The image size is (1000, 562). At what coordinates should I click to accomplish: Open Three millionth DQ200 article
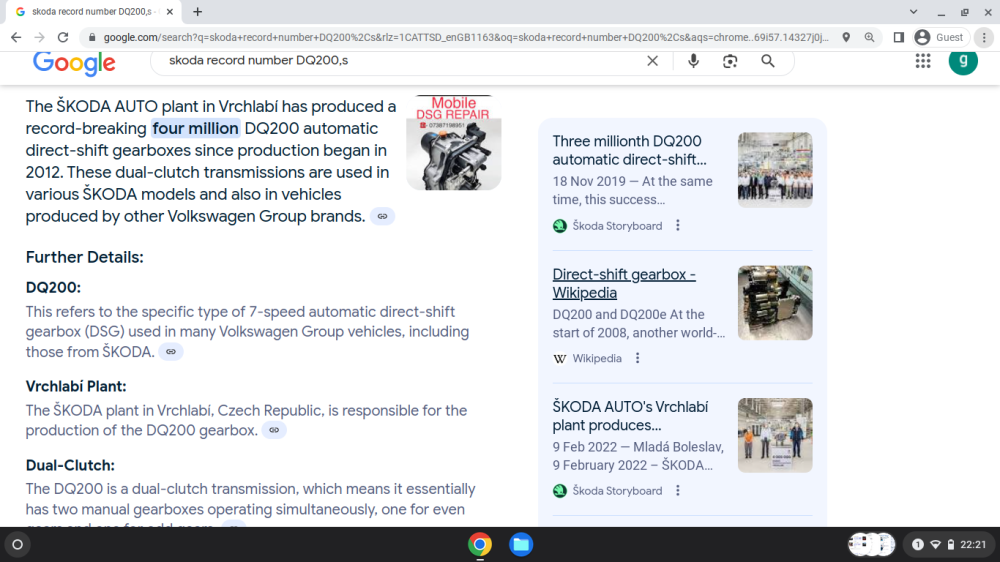point(629,151)
